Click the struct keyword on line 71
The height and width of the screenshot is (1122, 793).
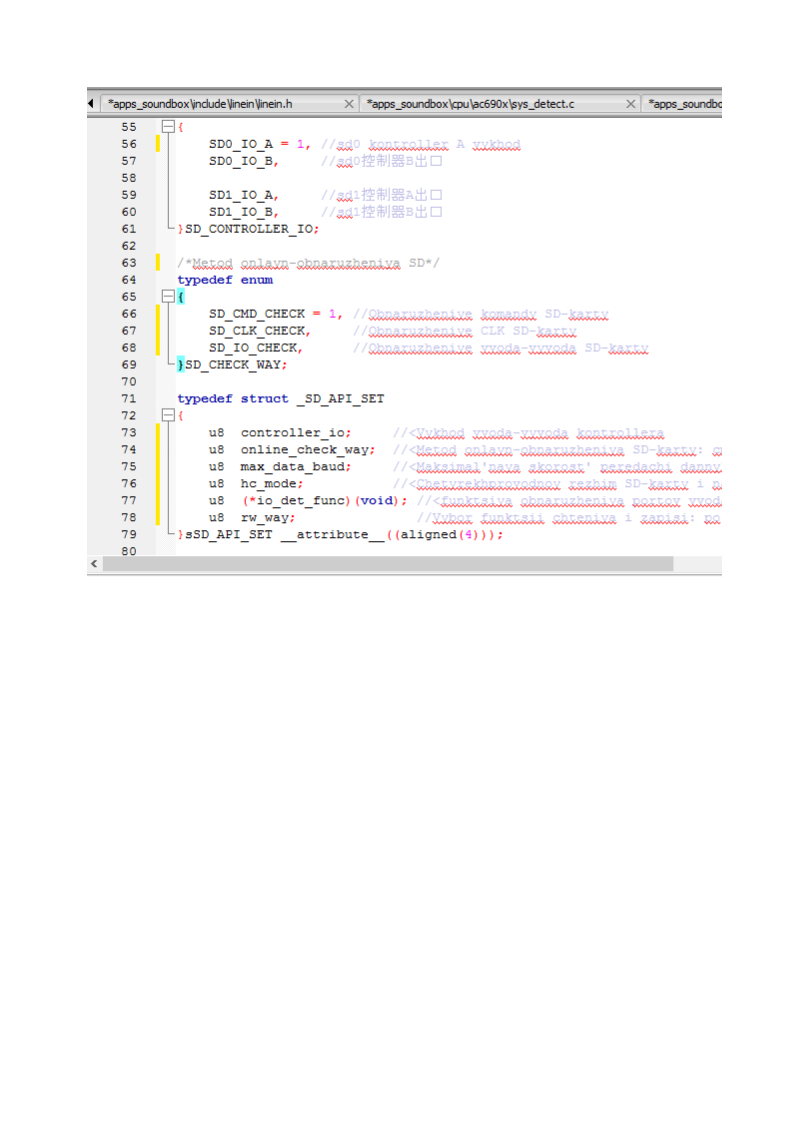coord(265,399)
